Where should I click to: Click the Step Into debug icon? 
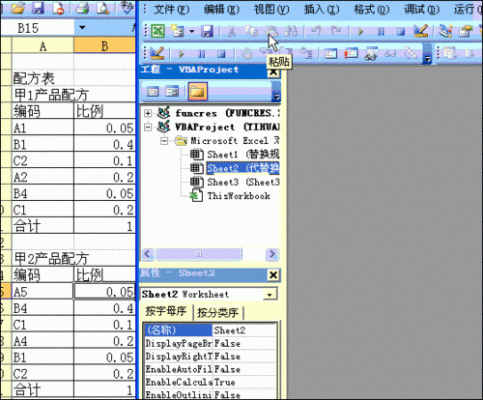(x=266, y=52)
